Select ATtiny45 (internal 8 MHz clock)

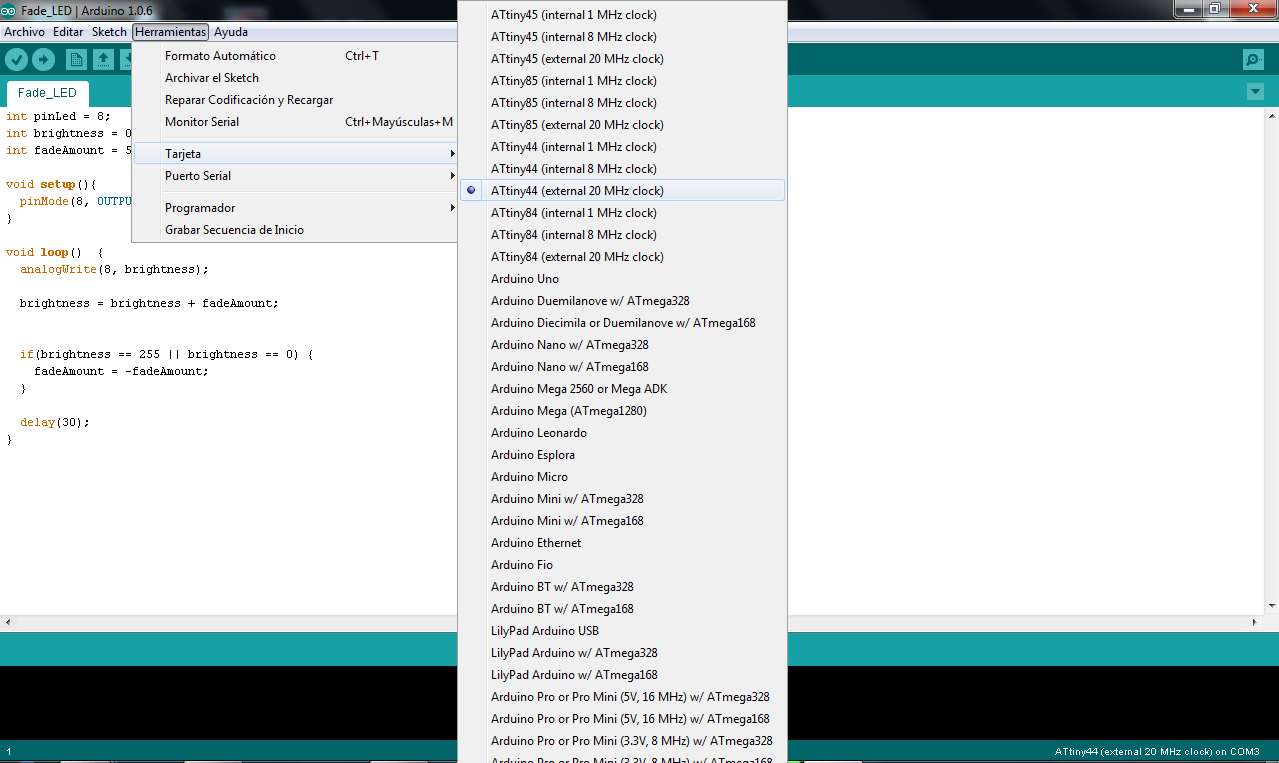pyautogui.click(x=622, y=37)
